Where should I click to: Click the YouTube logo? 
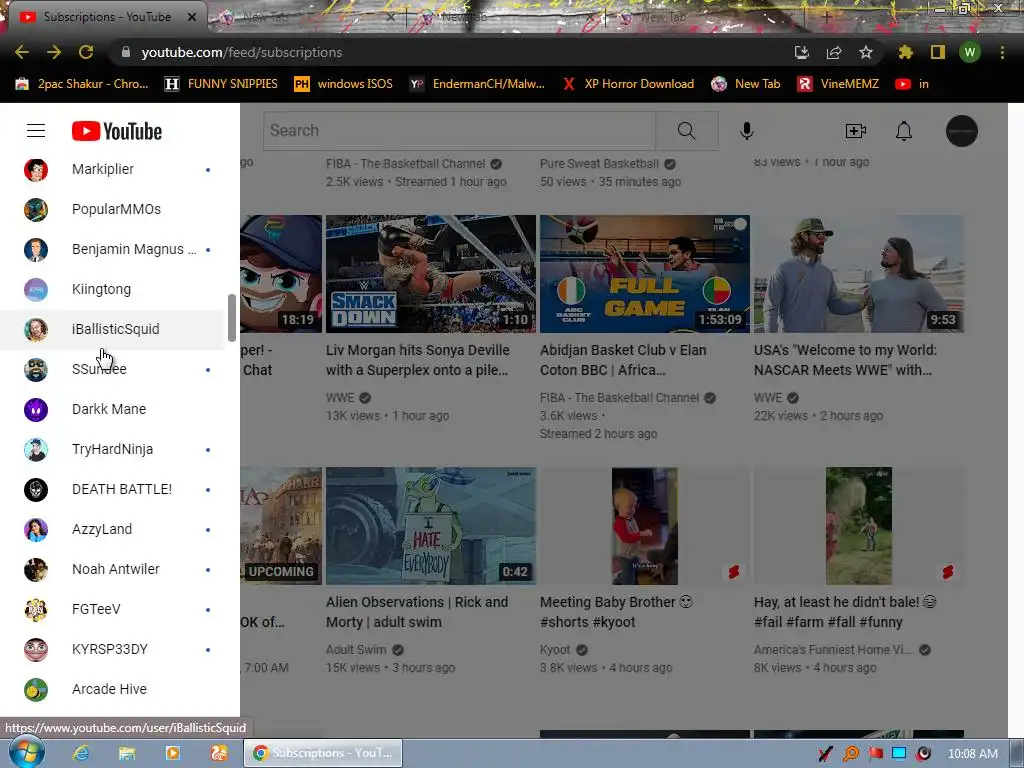click(117, 131)
